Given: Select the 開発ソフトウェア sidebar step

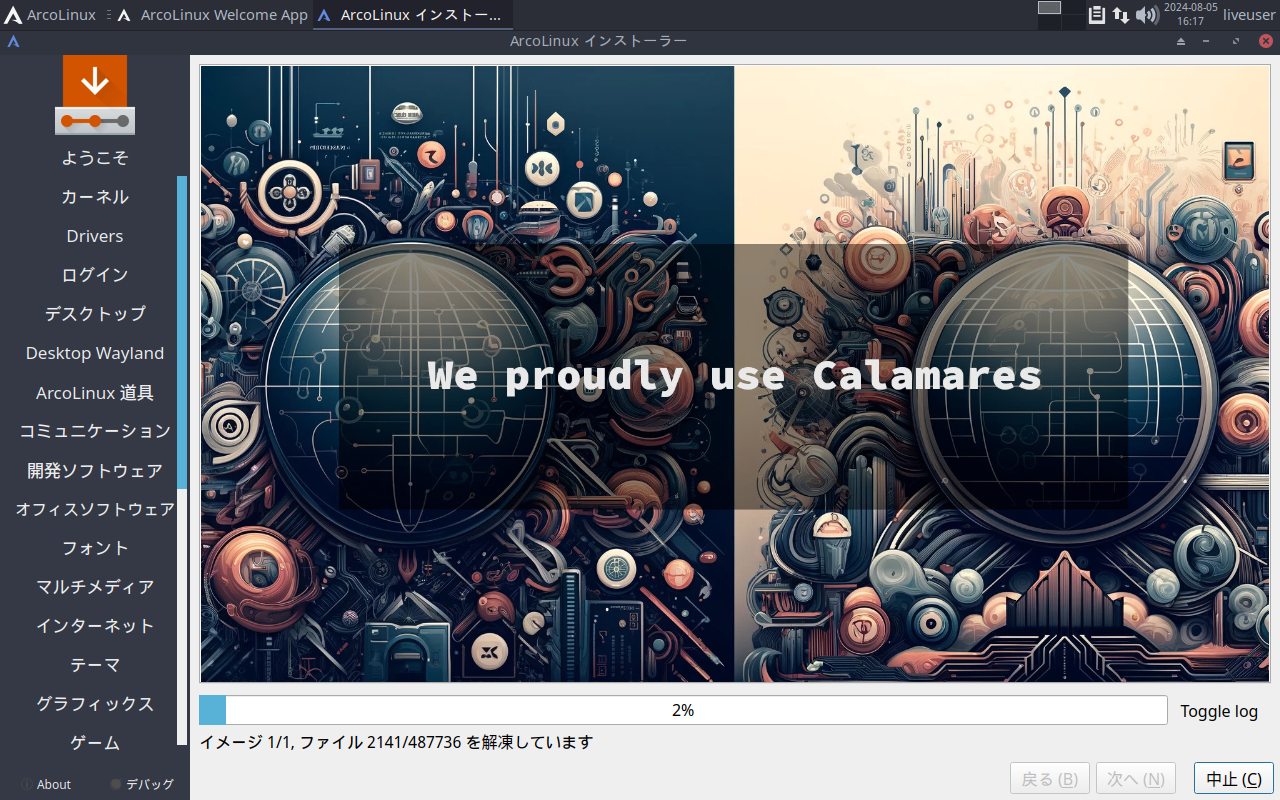Looking at the screenshot, I should click(x=95, y=470).
